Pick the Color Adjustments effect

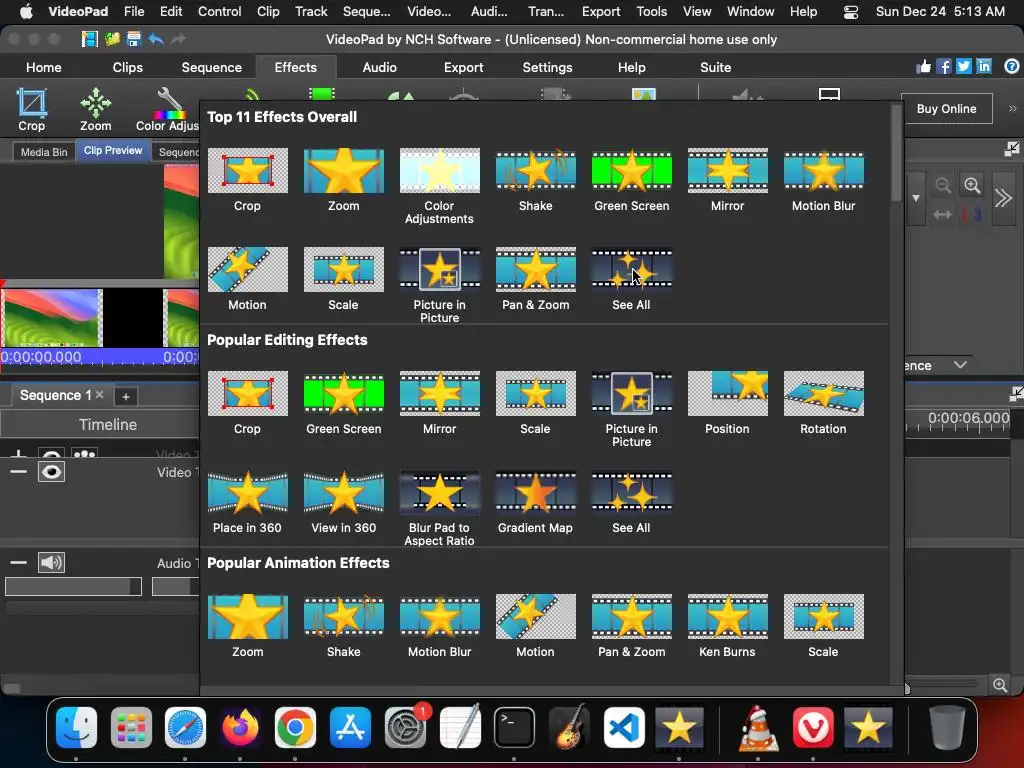pyautogui.click(x=440, y=185)
